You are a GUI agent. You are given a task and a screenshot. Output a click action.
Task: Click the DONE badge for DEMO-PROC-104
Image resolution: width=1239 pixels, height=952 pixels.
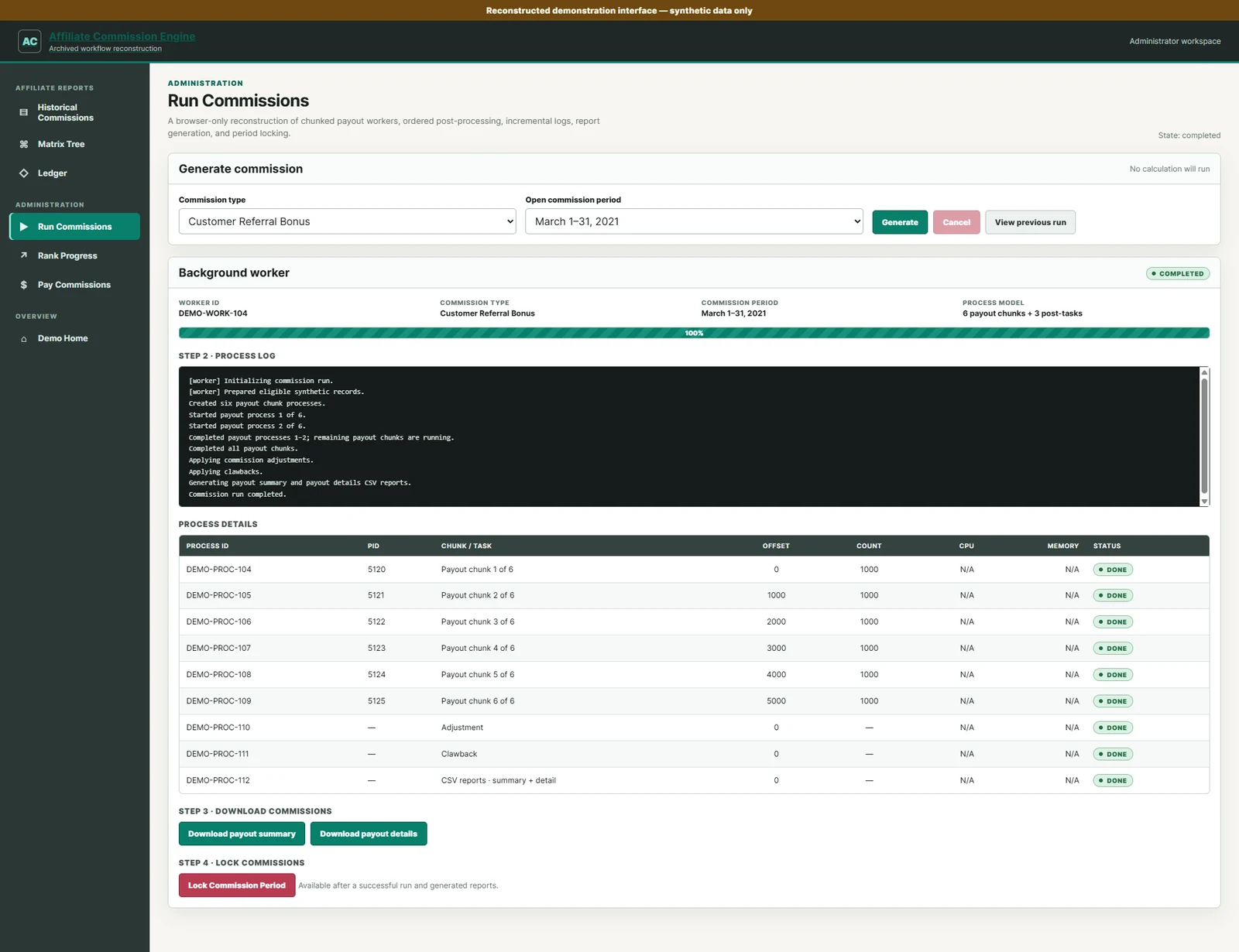point(1113,570)
